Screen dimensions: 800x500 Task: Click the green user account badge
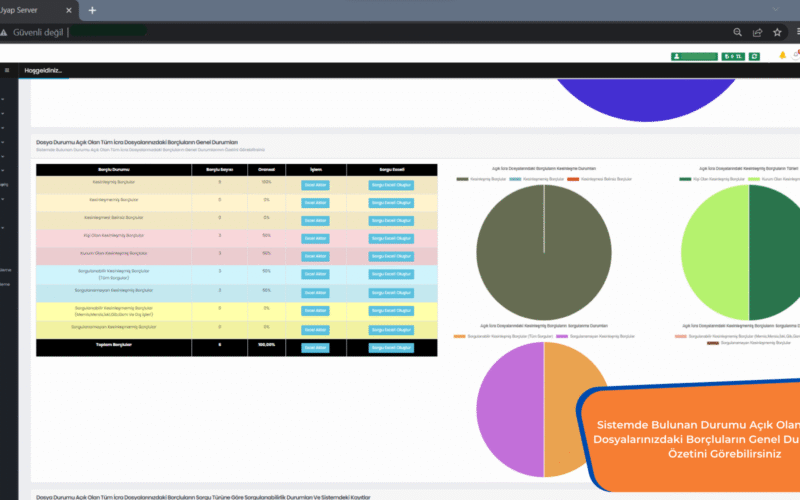[694, 56]
